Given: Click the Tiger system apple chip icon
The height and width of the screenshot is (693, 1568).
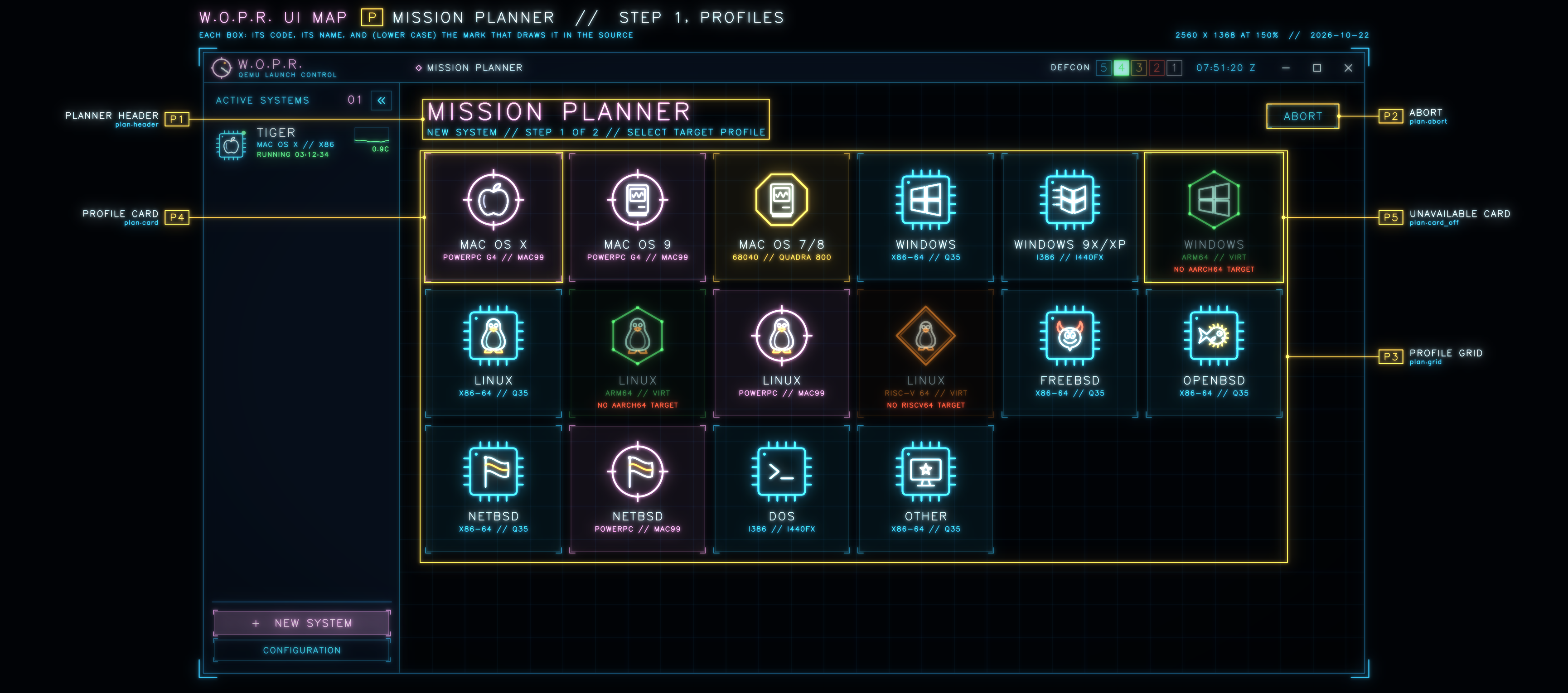Looking at the screenshot, I should pyautogui.click(x=231, y=145).
